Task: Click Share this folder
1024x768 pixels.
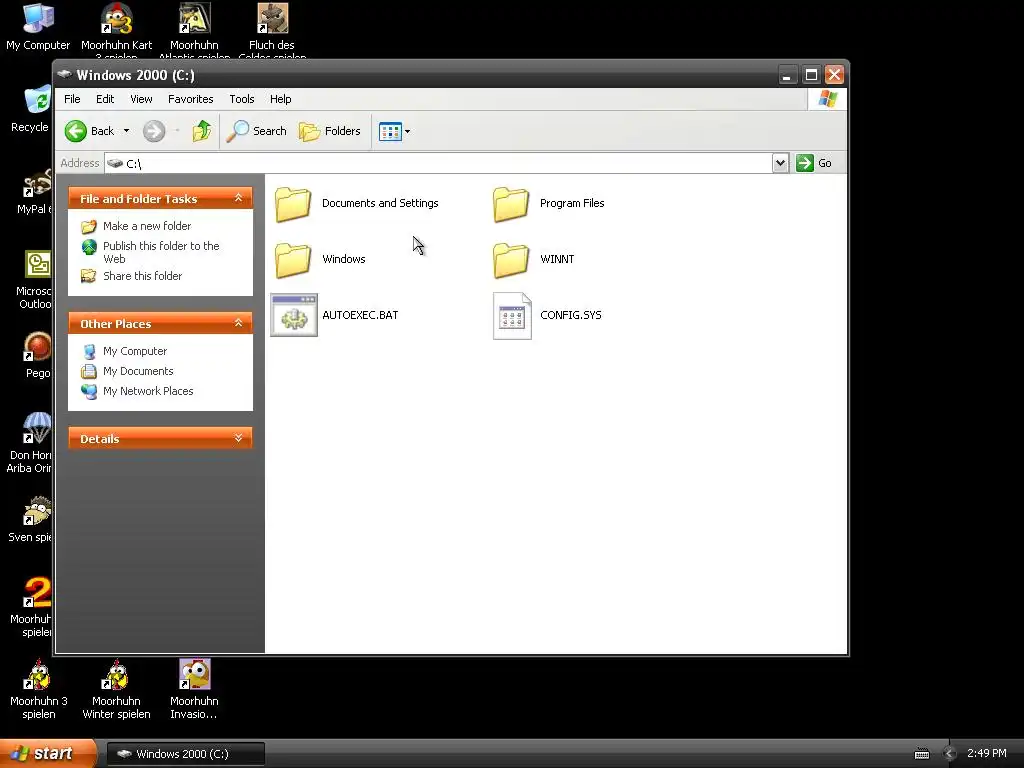Action: [x=142, y=276]
